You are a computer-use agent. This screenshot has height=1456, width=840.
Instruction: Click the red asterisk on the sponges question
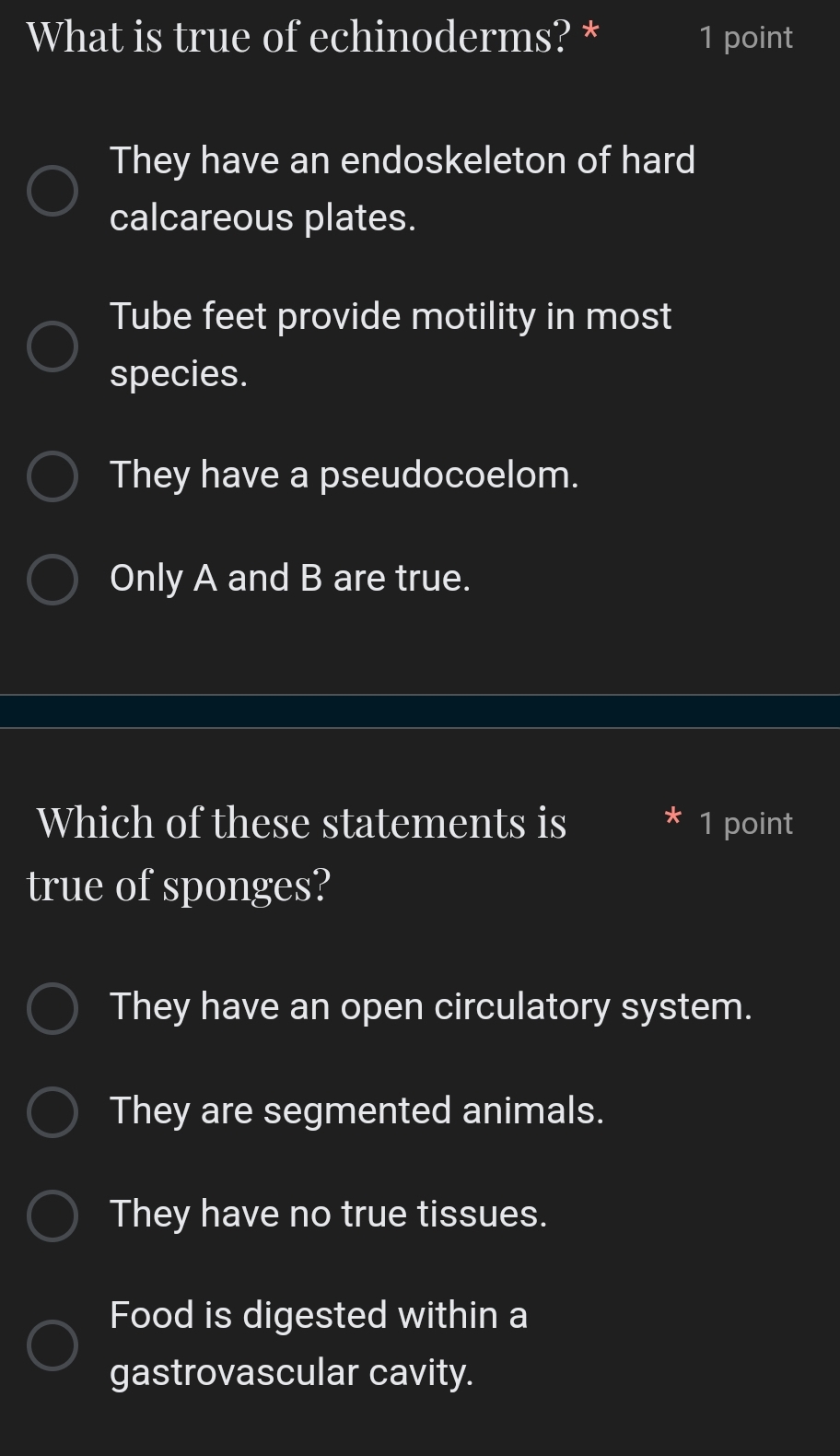click(672, 819)
